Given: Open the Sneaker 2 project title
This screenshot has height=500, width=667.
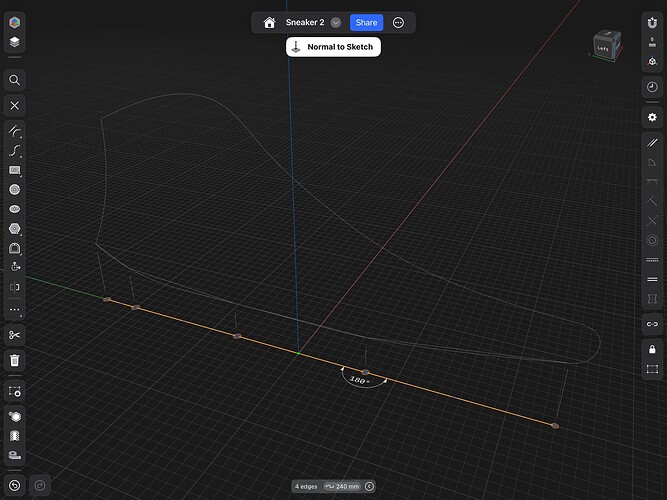Looking at the screenshot, I should click(x=305, y=23).
